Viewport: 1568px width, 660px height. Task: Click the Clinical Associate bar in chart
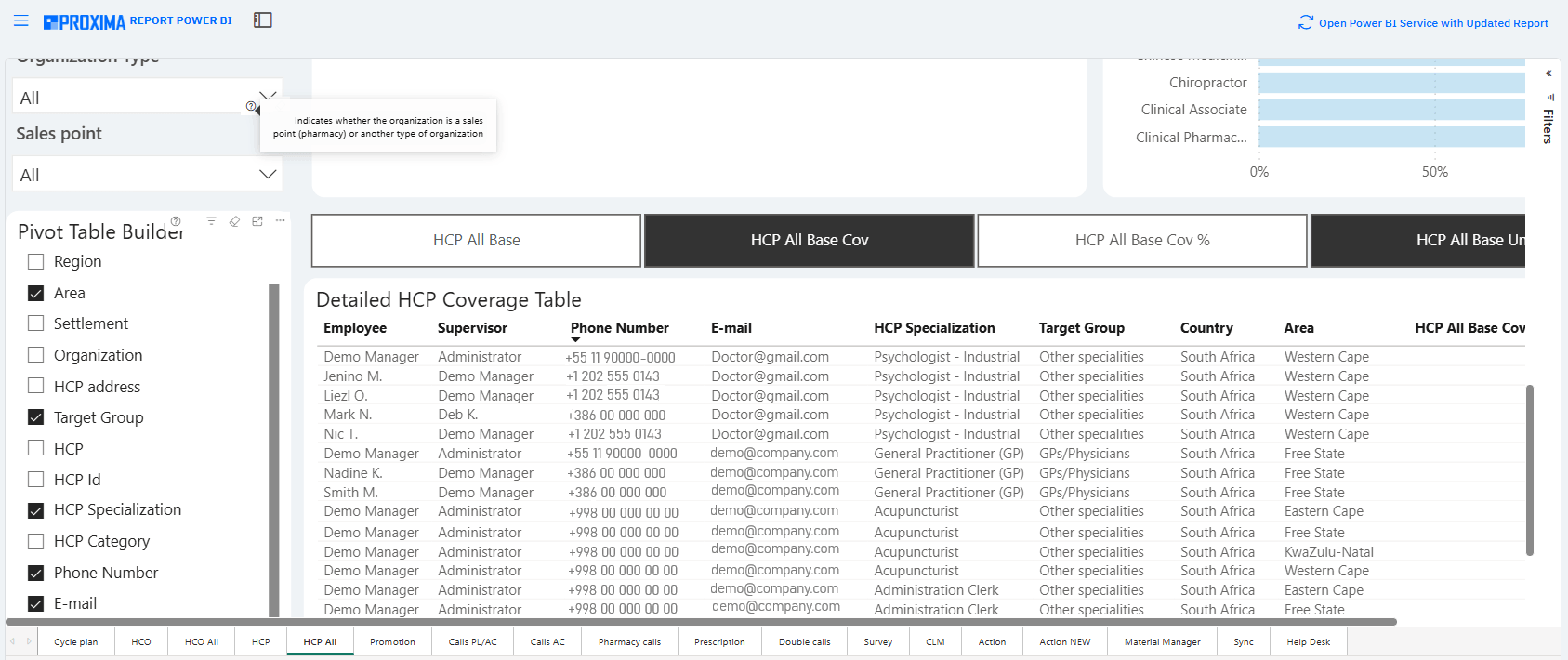tap(1391, 110)
